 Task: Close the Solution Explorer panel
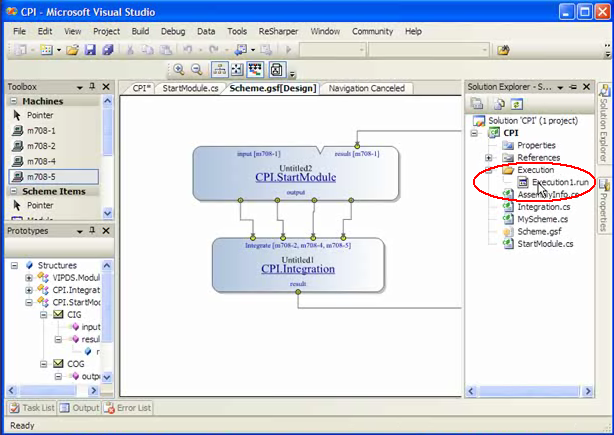586,87
